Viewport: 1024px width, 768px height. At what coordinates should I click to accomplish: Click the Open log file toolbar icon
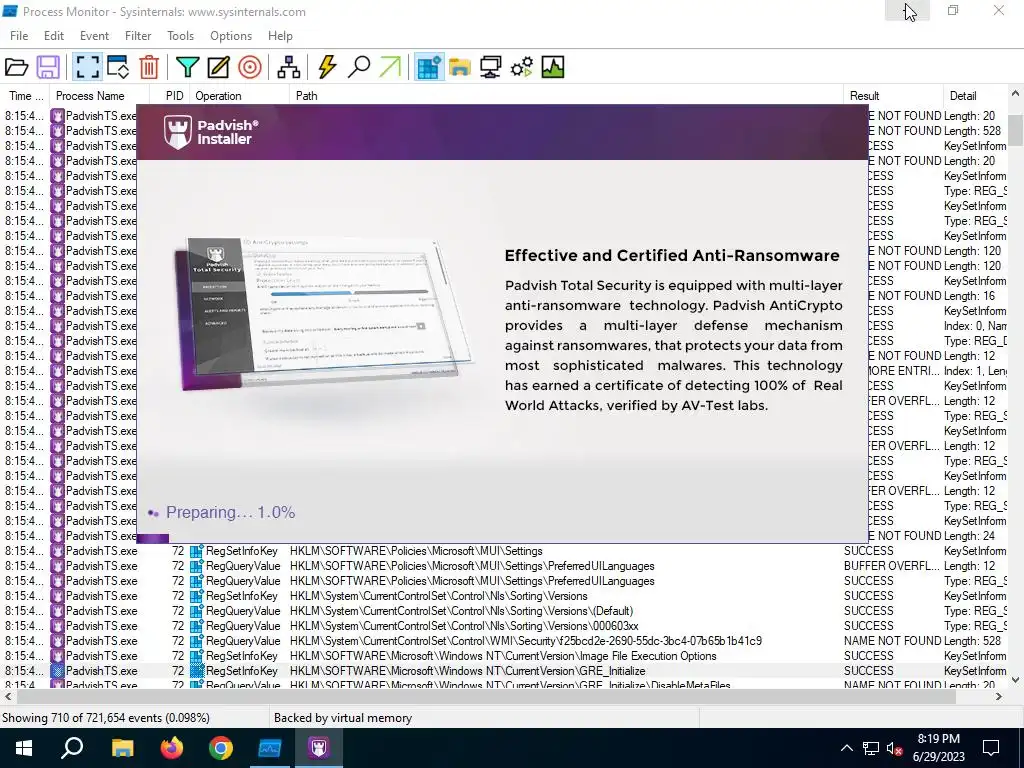(x=16, y=67)
